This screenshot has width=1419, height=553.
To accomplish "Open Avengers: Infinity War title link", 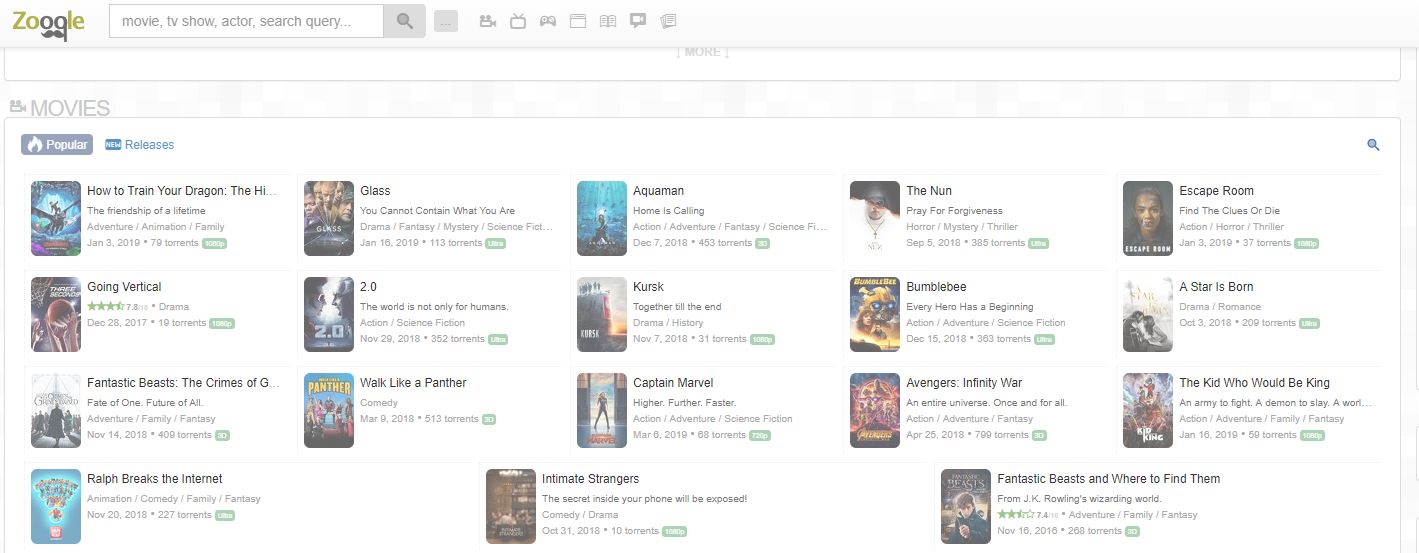I will [964, 383].
